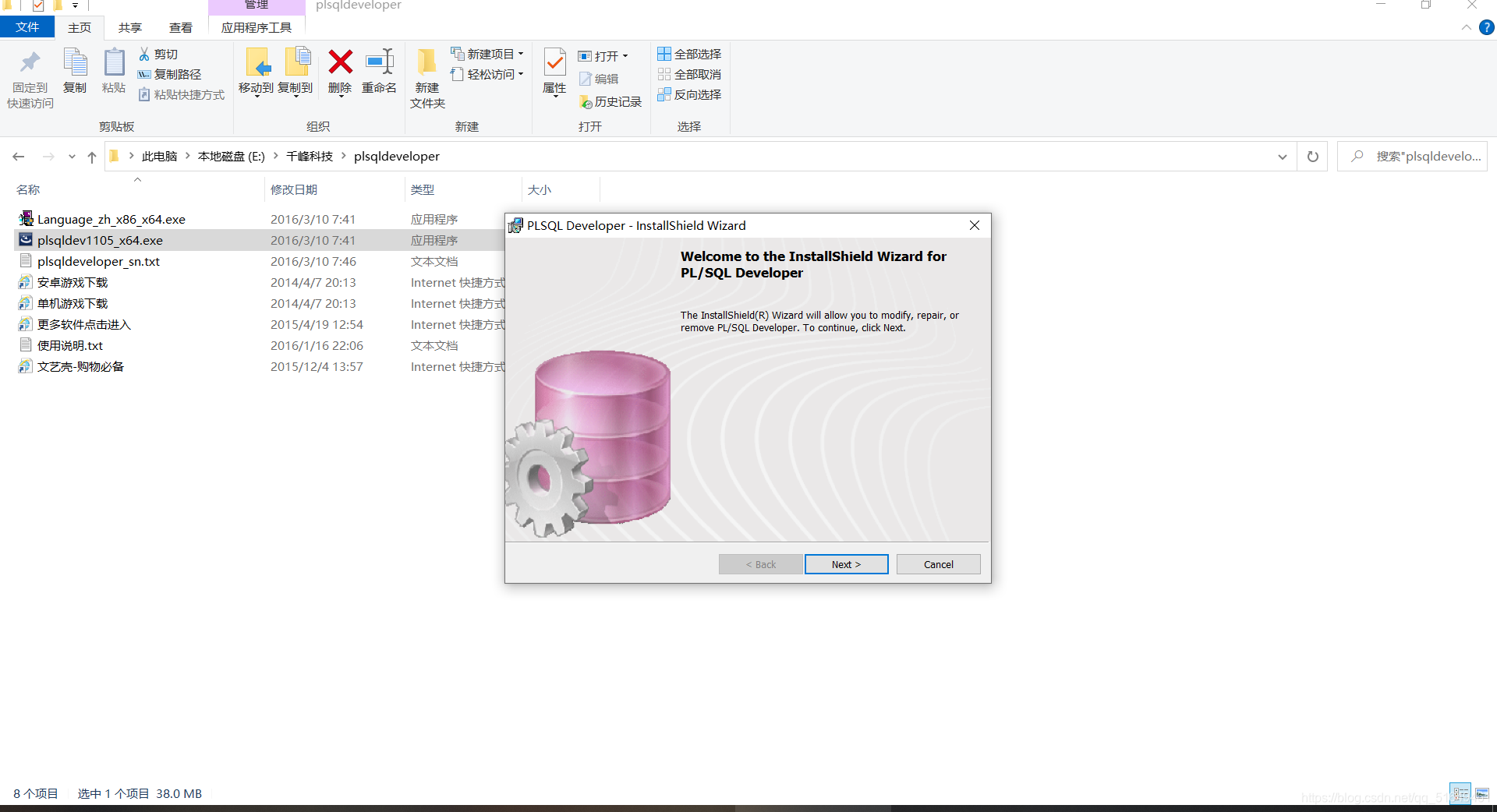Click the search plsqldeveloper field
1497x812 pixels.
pyautogui.click(x=1412, y=157)
